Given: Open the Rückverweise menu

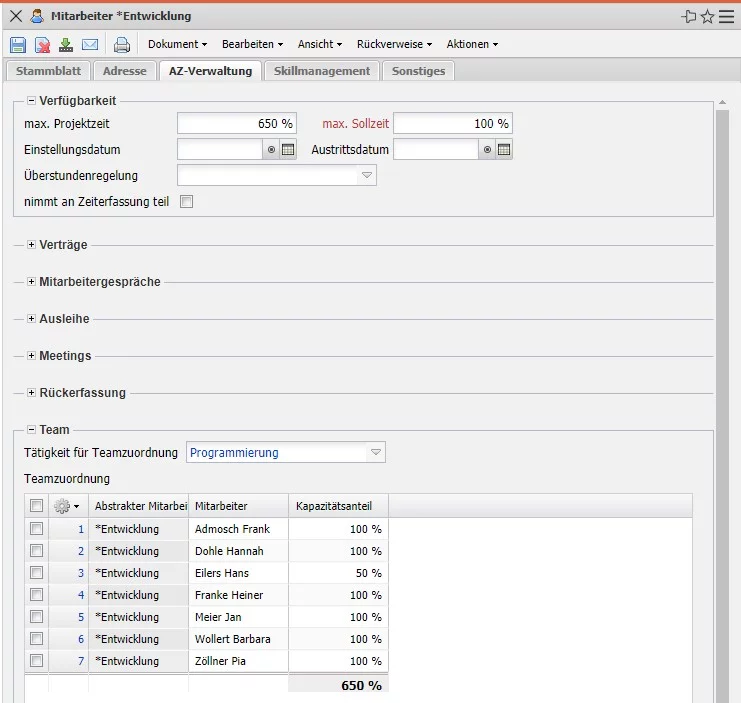Looking at the screenshot, I should coord(394,44).
